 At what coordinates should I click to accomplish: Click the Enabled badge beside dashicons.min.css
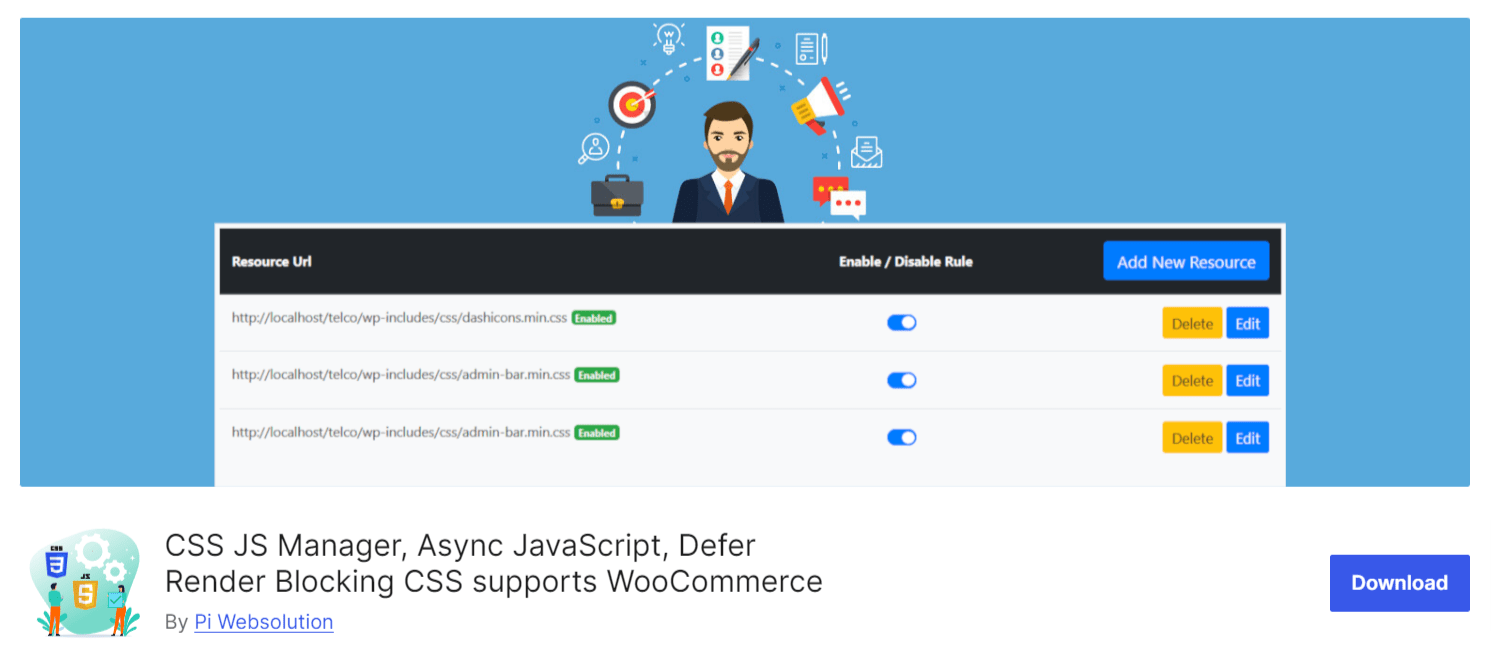593,318
